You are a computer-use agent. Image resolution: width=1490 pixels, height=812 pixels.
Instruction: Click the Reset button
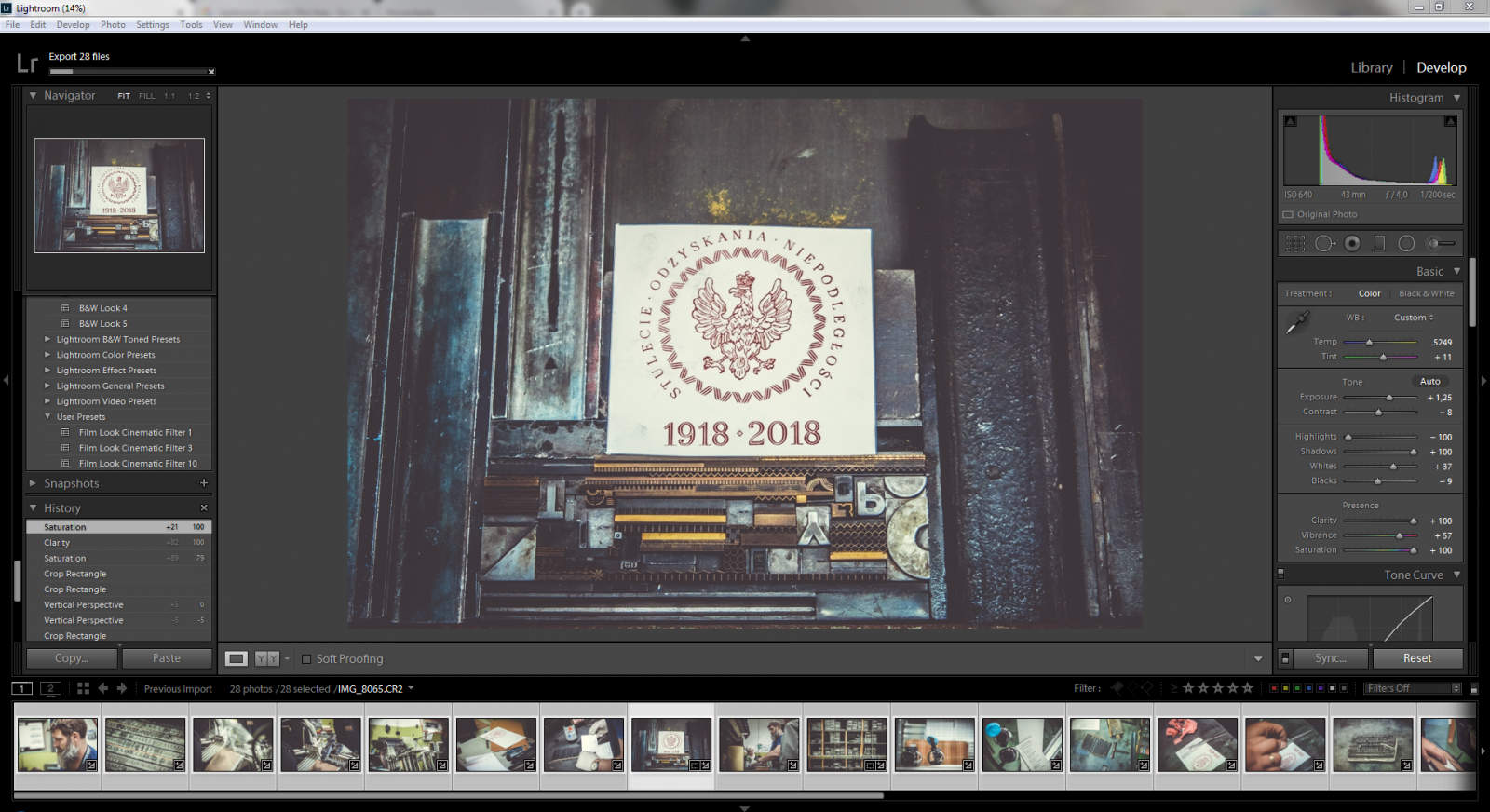[x=1416, y=658]
